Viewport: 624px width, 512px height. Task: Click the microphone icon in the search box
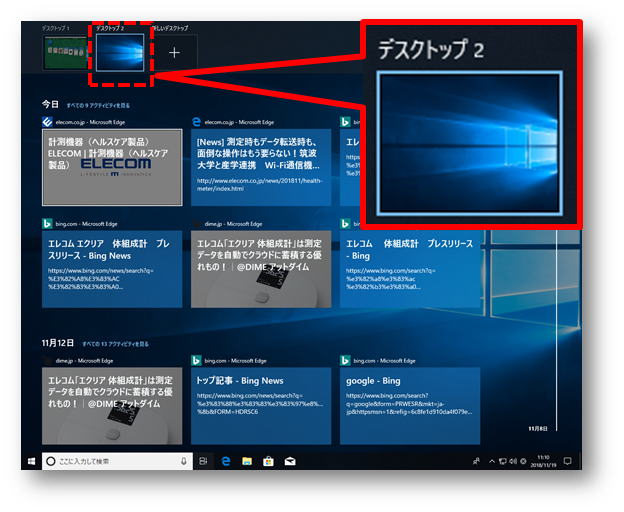tap(183, 461)
